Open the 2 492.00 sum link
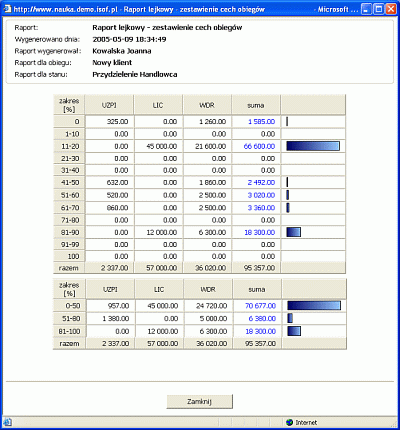400x430 pixels. 261,182
